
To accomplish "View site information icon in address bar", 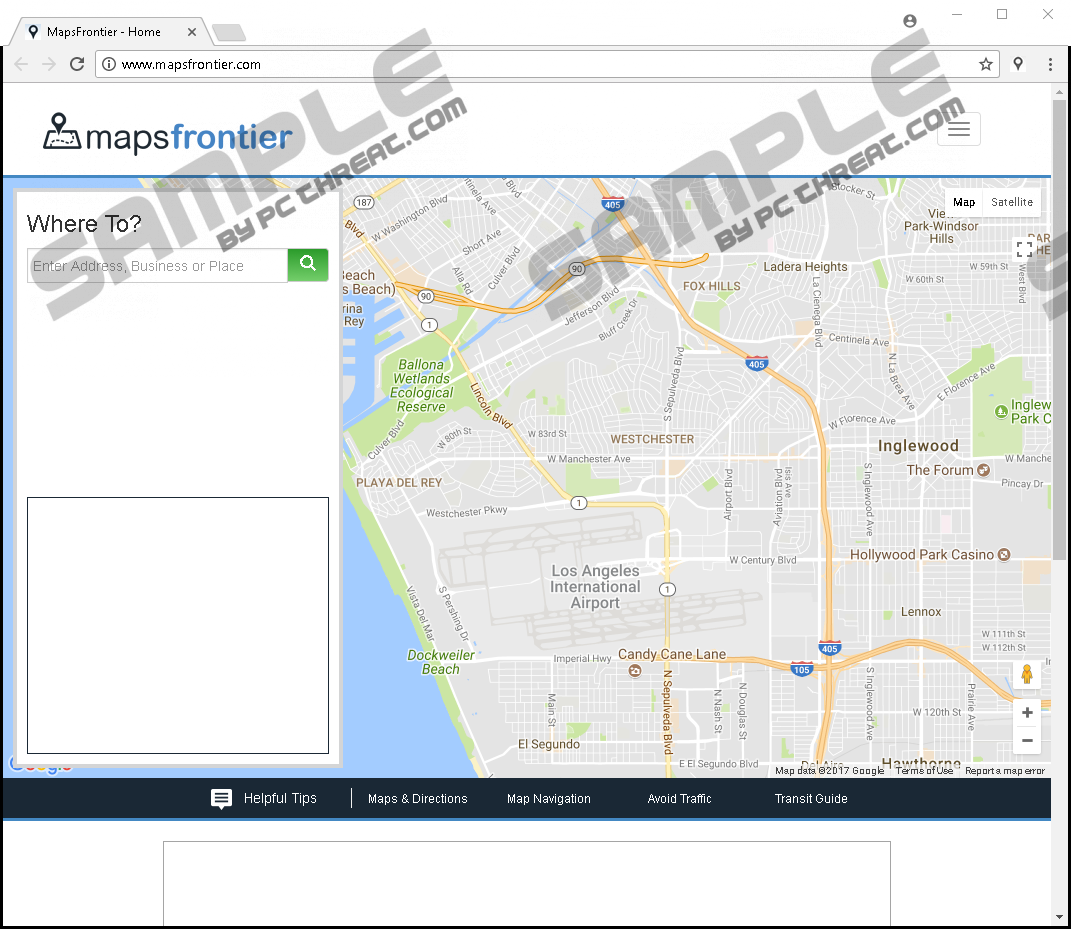I will 109,64.
